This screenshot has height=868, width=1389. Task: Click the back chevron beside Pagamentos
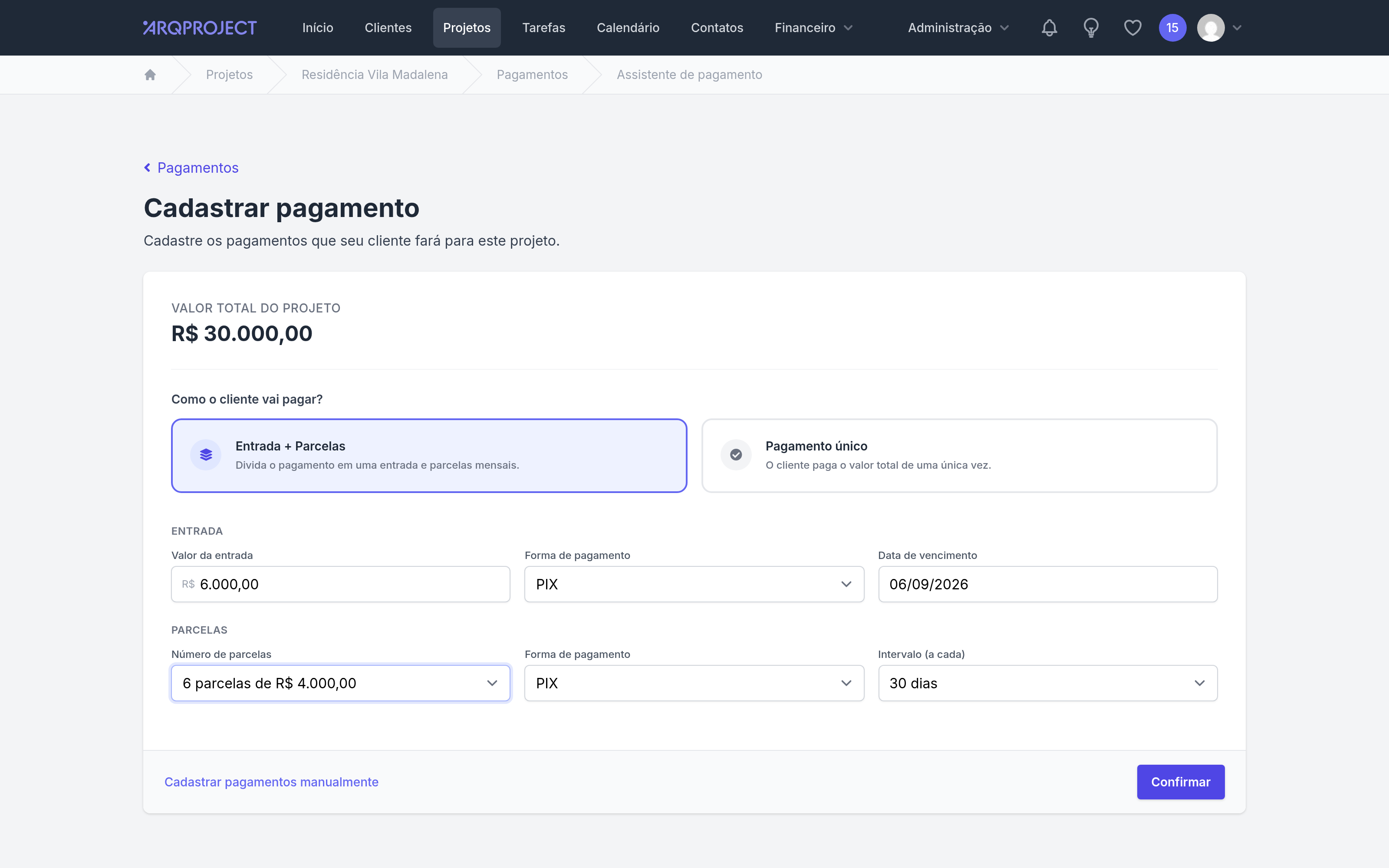pos(148,168)
